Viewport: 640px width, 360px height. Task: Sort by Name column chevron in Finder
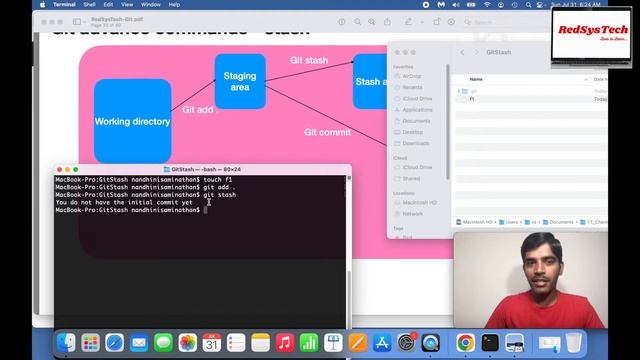[586, 79]
